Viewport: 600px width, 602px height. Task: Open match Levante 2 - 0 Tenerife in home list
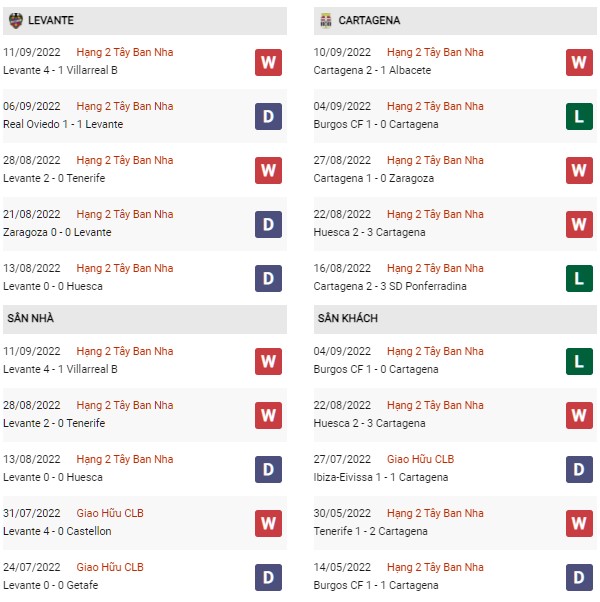click(54, 423)
